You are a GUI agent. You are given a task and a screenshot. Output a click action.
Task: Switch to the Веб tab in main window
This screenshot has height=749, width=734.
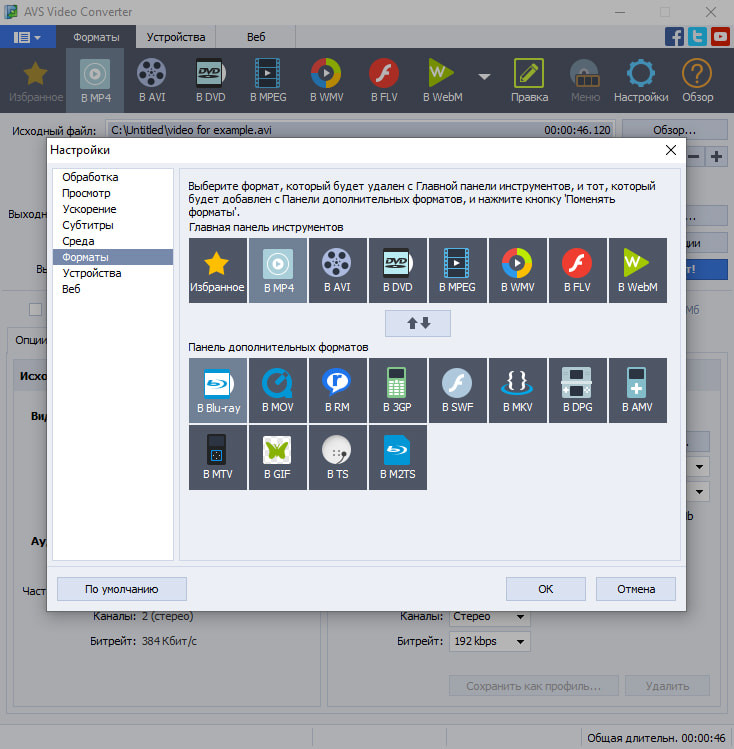coord(256,37)
